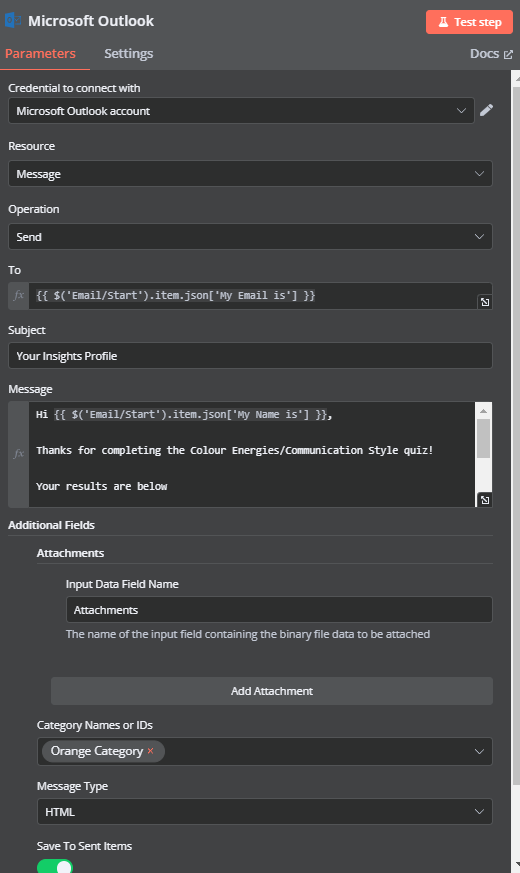Screen dimensions: 520x873
Task: Open Category Names or IDs dropdown arrow
Action: pyautogui.click(x=479, y=752)
